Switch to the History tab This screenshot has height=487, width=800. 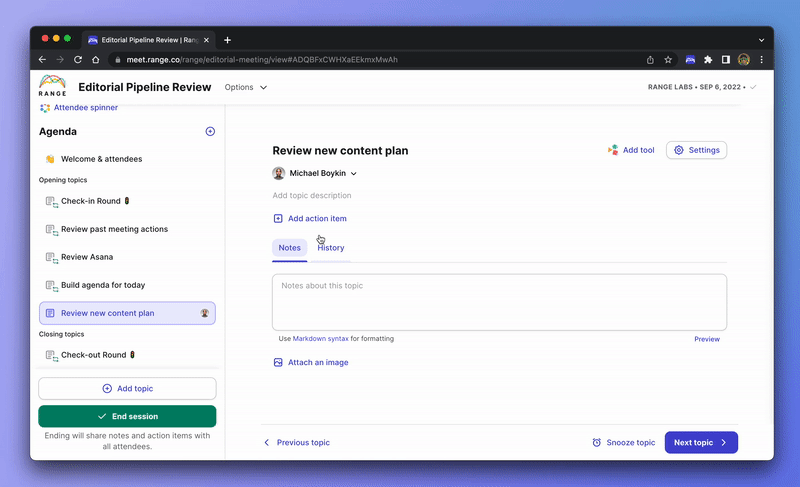[331, 248]
